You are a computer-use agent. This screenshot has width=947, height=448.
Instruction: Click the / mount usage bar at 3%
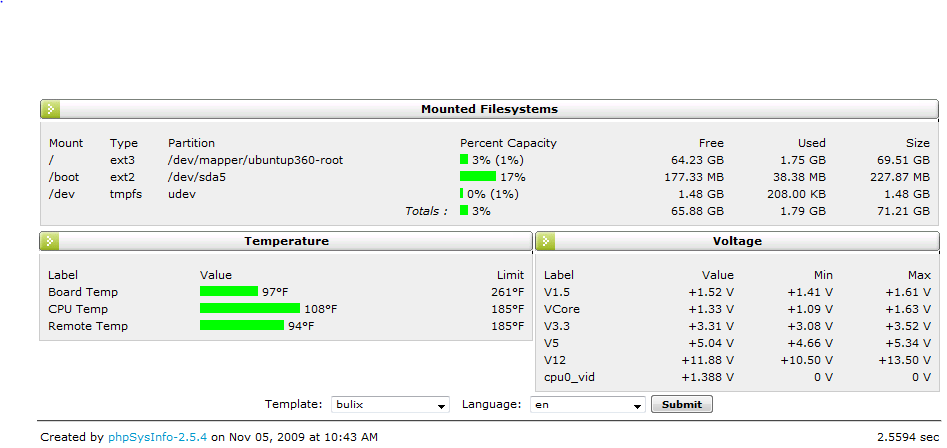[x=464, y=159]
